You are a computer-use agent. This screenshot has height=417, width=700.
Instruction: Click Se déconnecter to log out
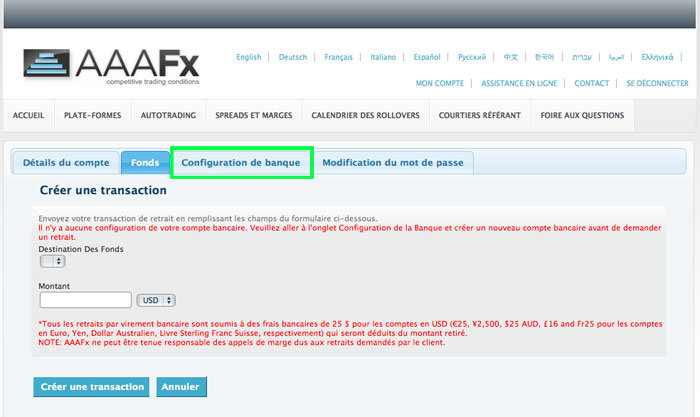[657, 83]
